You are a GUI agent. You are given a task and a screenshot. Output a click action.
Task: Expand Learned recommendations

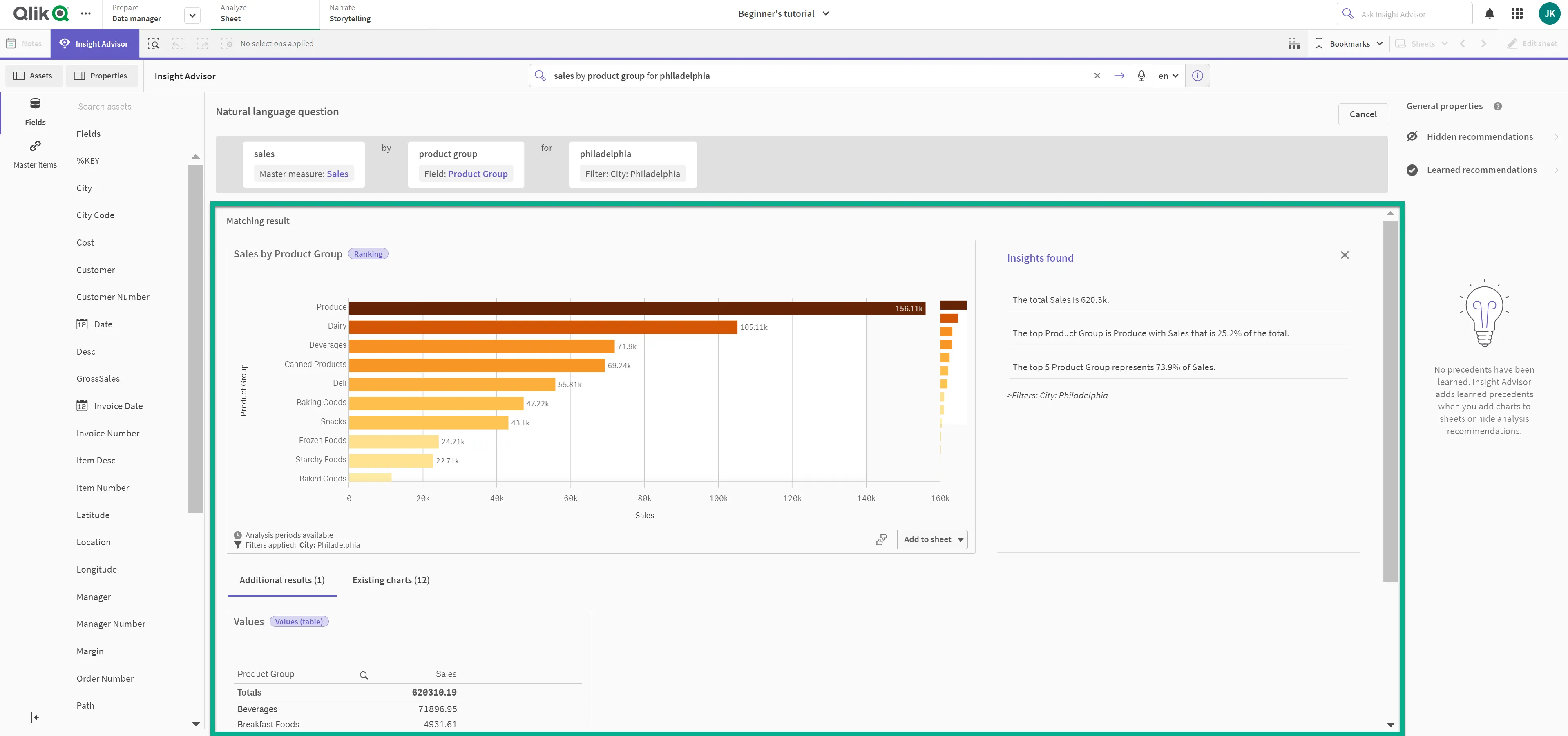point(1481,170)
